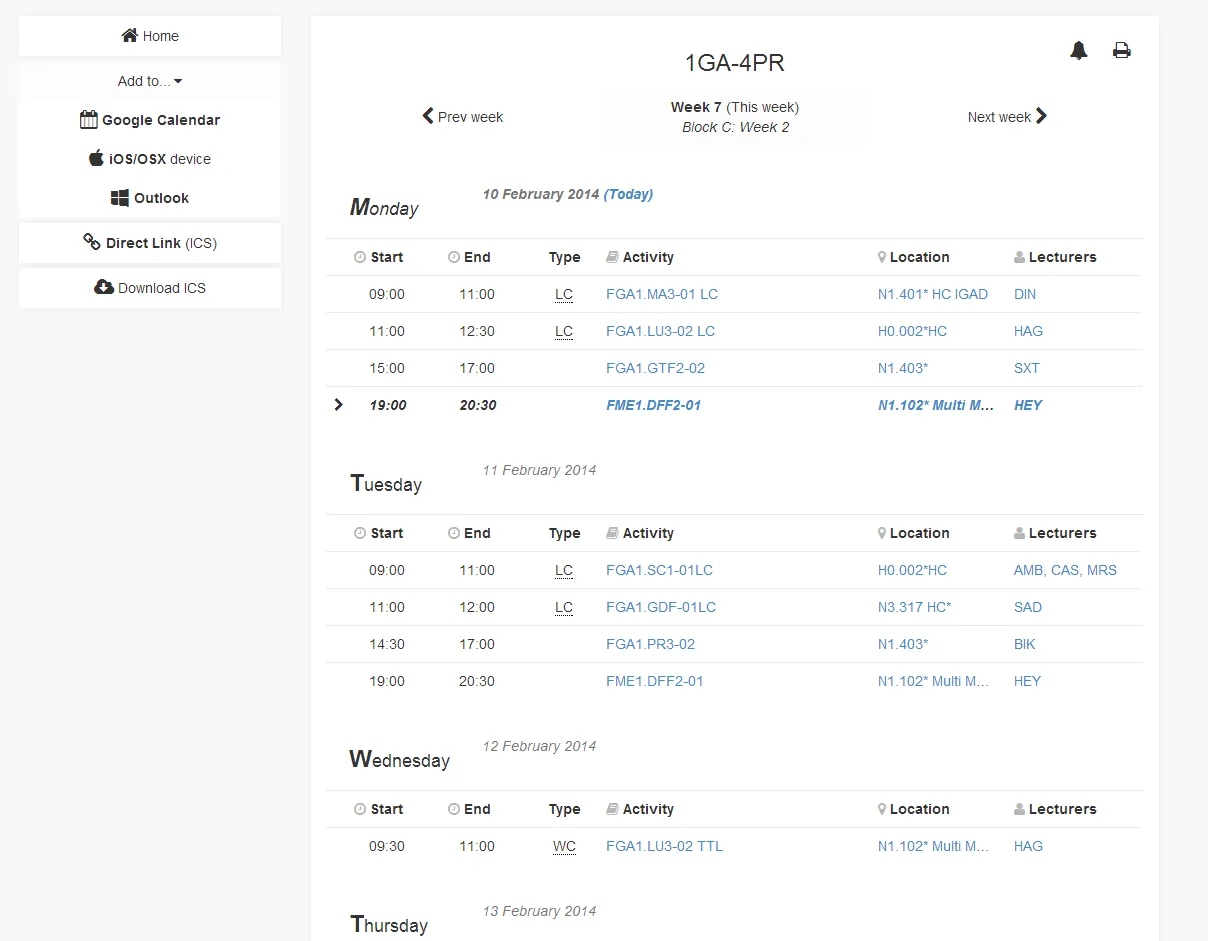The width and height of the screenshot is (1208, 941).
Task: Open lecturer SXT
Action: coord(1027,368)
